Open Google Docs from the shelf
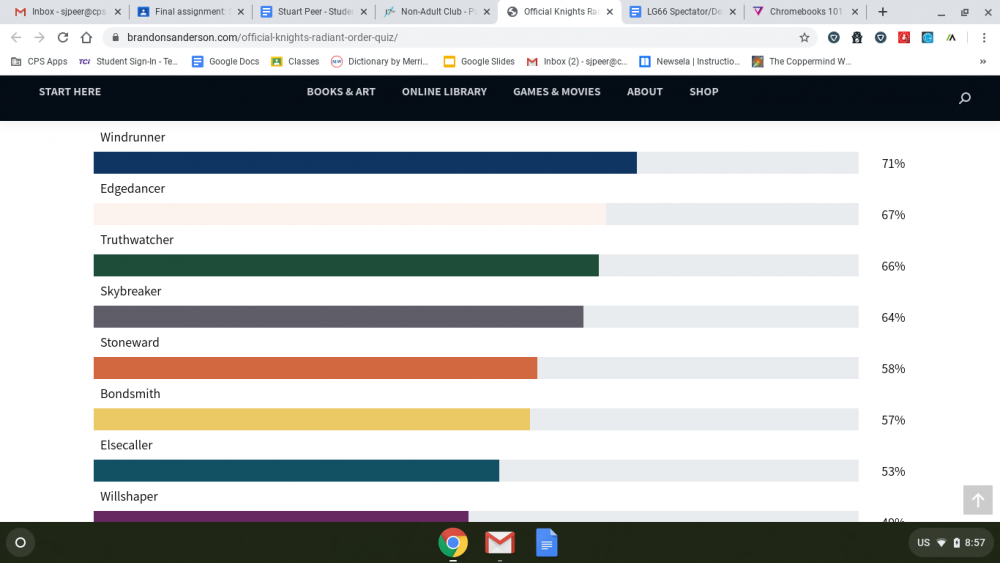Screen dimensions: 1000x563 547,543
